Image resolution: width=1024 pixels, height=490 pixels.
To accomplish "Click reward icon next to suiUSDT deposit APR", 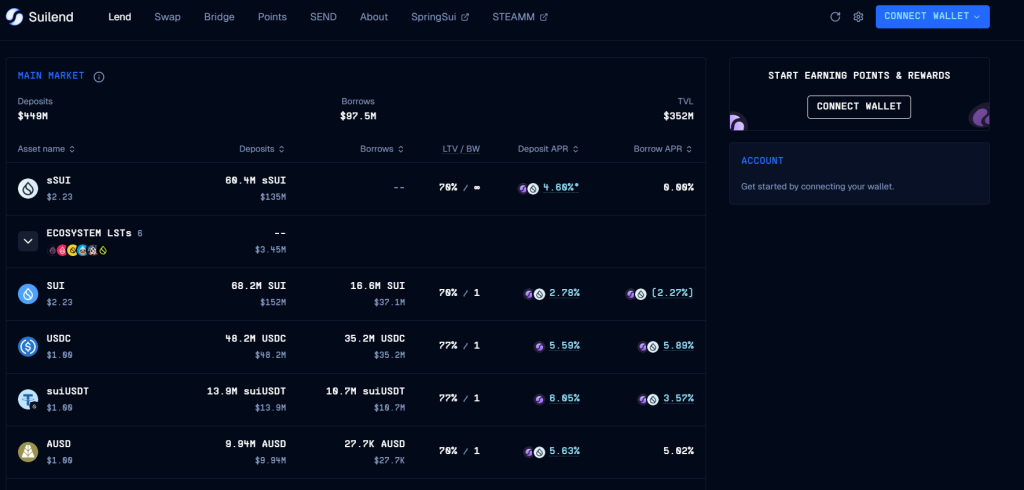I will pos(539,399).
